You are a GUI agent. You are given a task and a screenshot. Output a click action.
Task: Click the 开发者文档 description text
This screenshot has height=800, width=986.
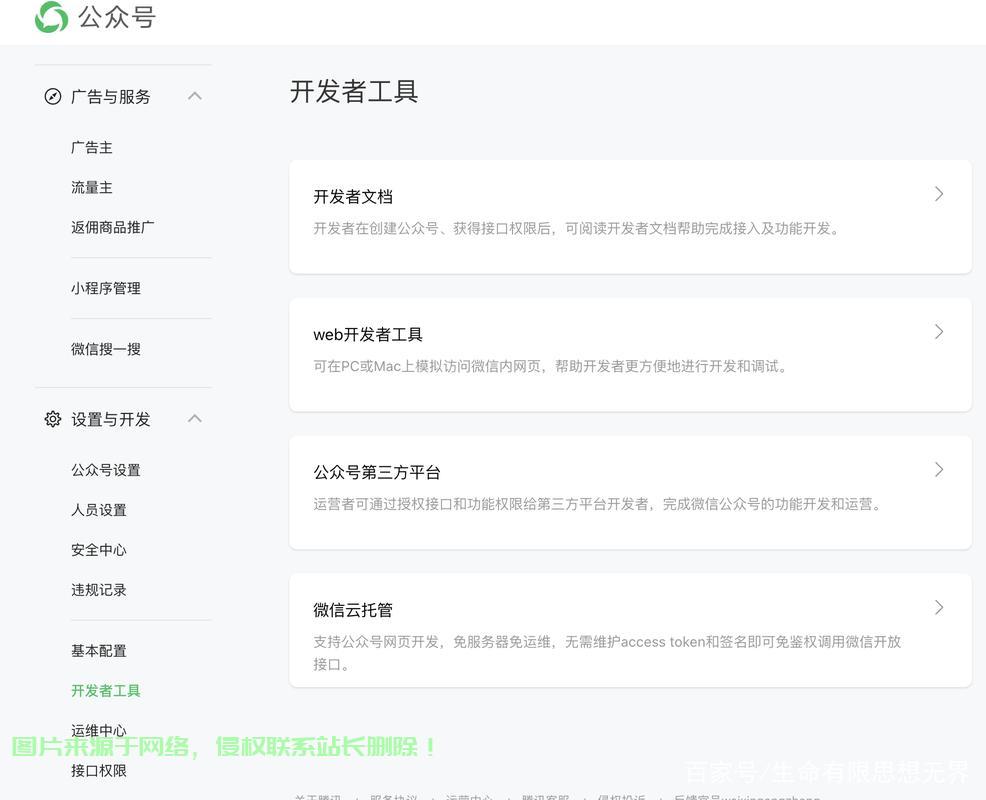pyautogui.click(x=577, y=228)
